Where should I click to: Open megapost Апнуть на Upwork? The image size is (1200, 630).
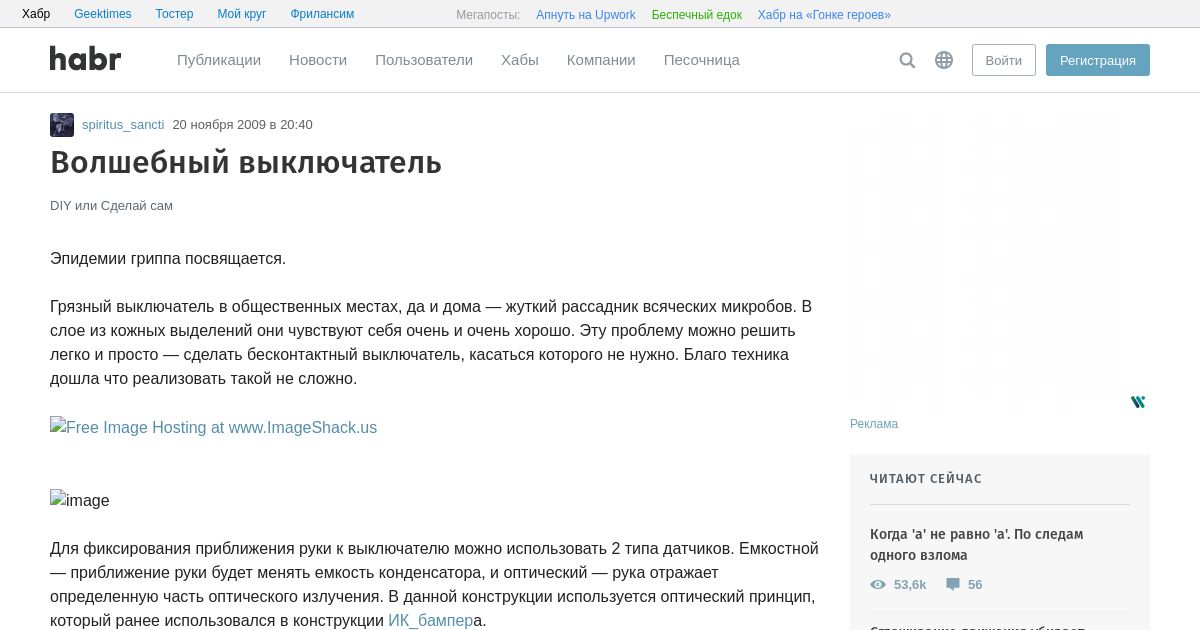coord(586,15)
